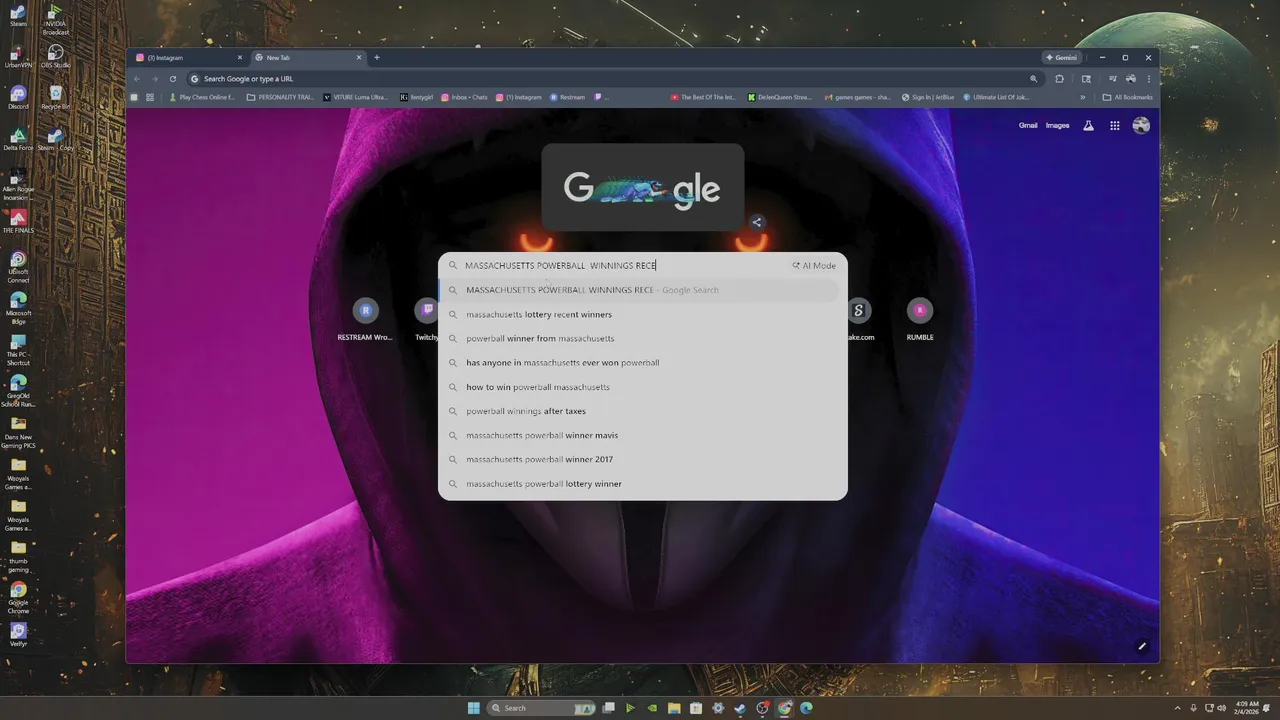The image size is (1280, 720).
Task: Choose suggestion 'massachusetts lottery recent winners'
Action: (x=643, y=314)
